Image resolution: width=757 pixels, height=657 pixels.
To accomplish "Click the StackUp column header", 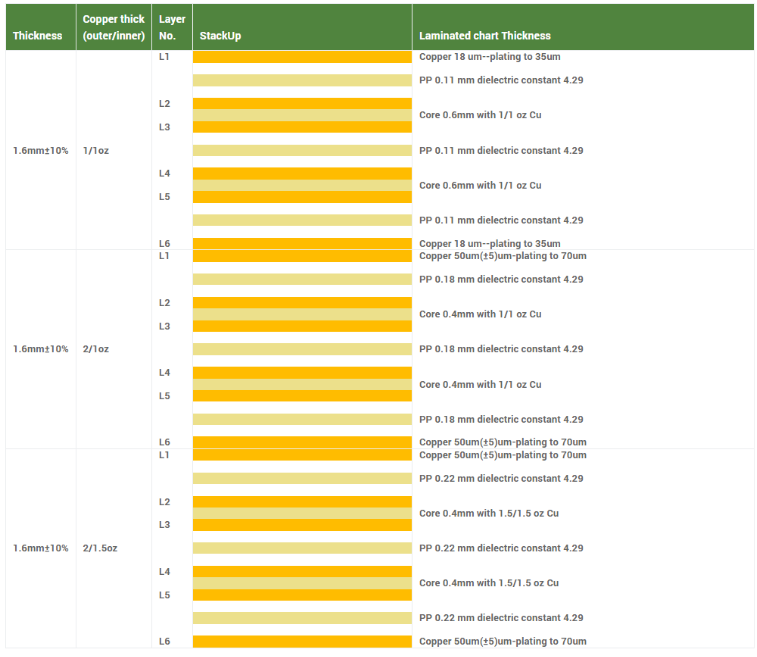I will click(220, 36).
